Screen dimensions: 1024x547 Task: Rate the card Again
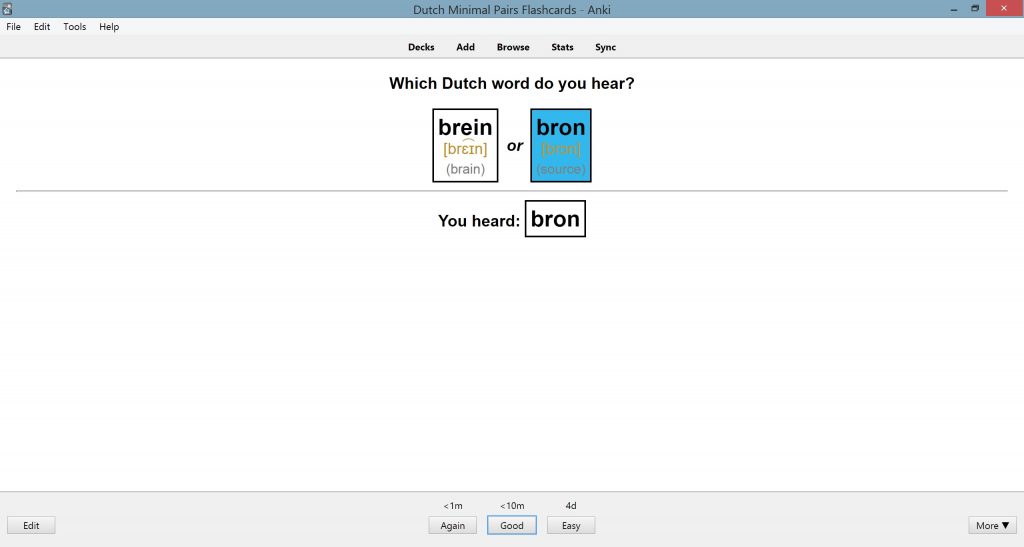(x=453, y=525)
